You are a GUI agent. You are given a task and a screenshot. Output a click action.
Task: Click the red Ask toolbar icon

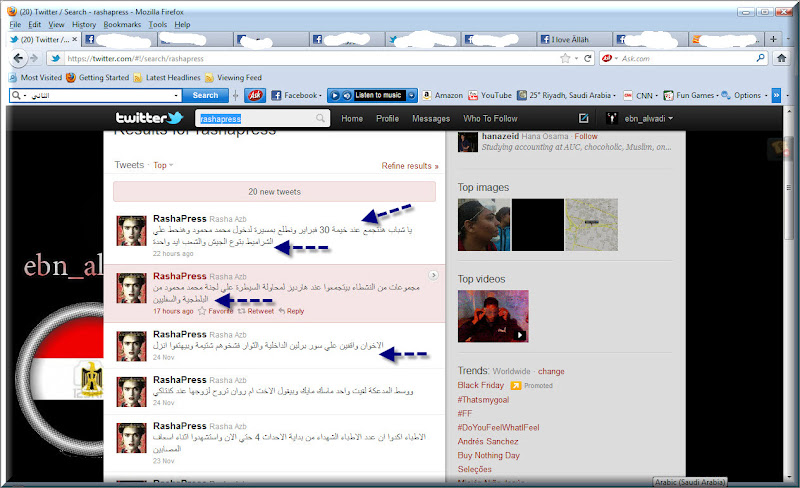pos(255,95)
